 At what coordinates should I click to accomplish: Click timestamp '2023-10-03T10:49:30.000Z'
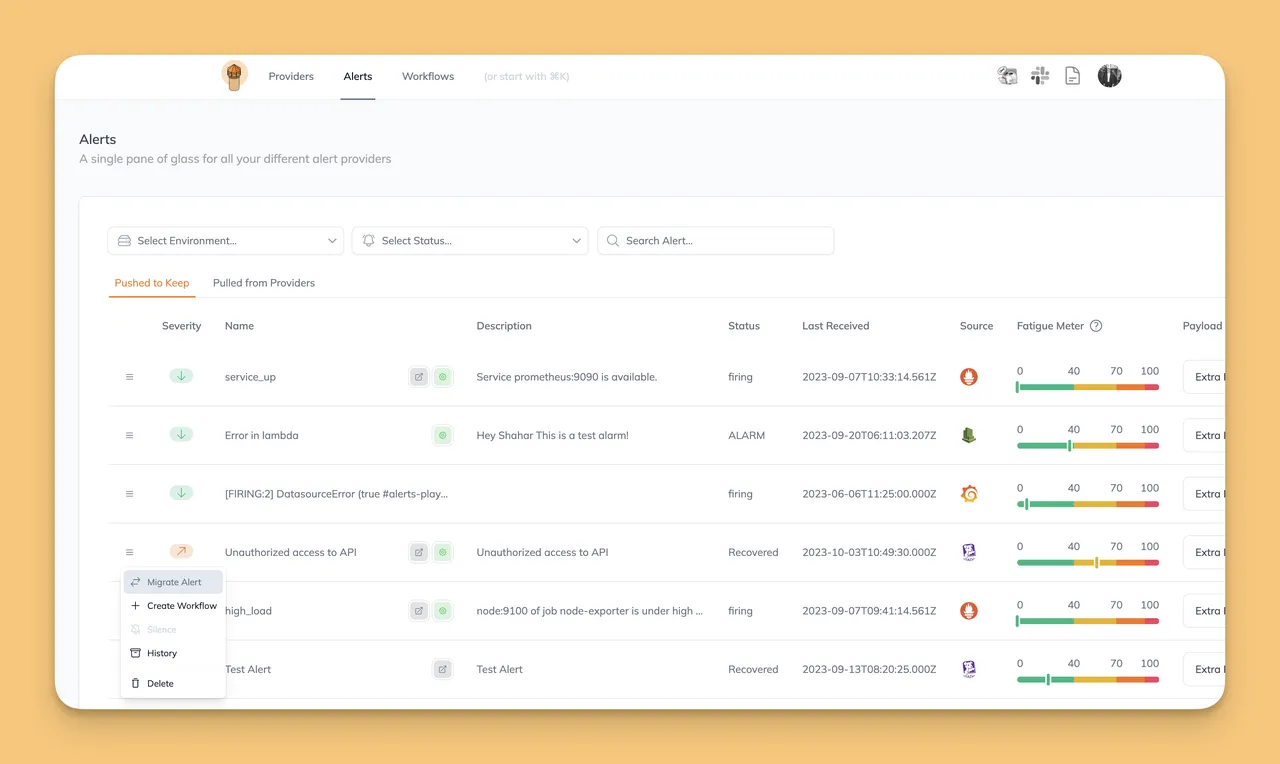(869, 552)
